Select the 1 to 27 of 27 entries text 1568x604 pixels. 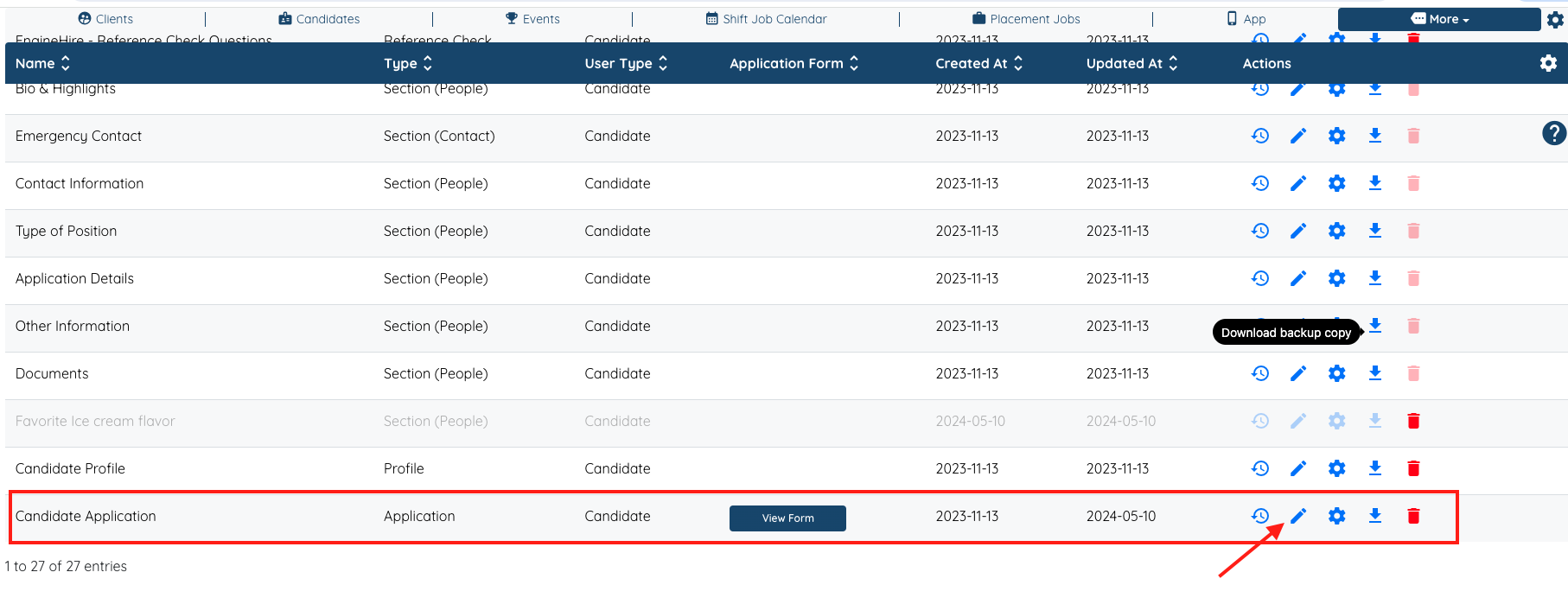pyautogui.click(x=66, y=566)
